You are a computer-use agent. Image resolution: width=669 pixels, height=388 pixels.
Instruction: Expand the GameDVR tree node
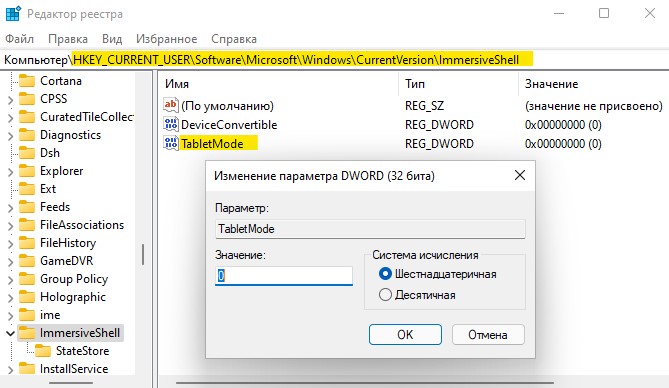[11, 262]
